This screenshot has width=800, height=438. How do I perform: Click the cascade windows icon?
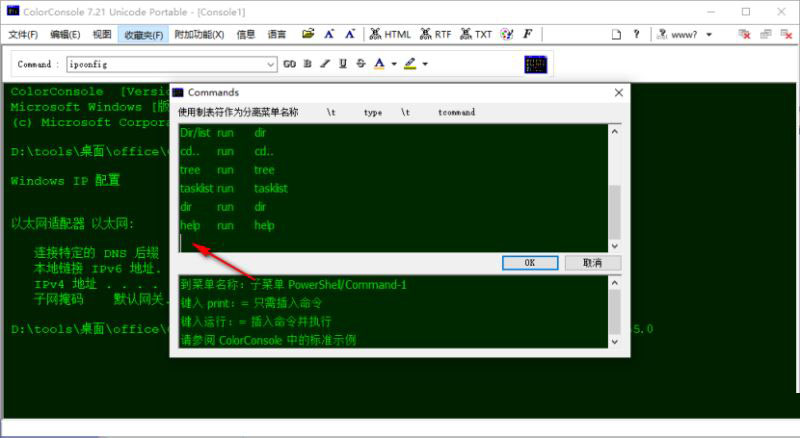766,35
